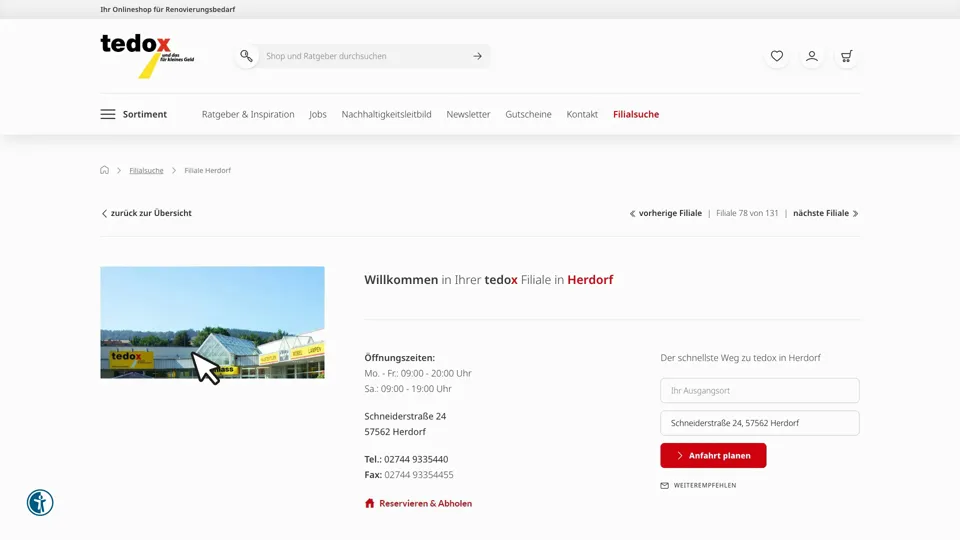This screenshot has height=540, width=960.
Task: Click the search field "Shop und Ratgeber durchsuchen"
Action: (x=364, y=56)
